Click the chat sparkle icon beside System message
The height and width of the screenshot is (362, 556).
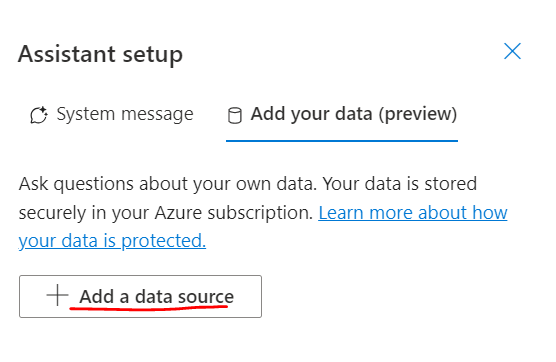tap(39, 115)
